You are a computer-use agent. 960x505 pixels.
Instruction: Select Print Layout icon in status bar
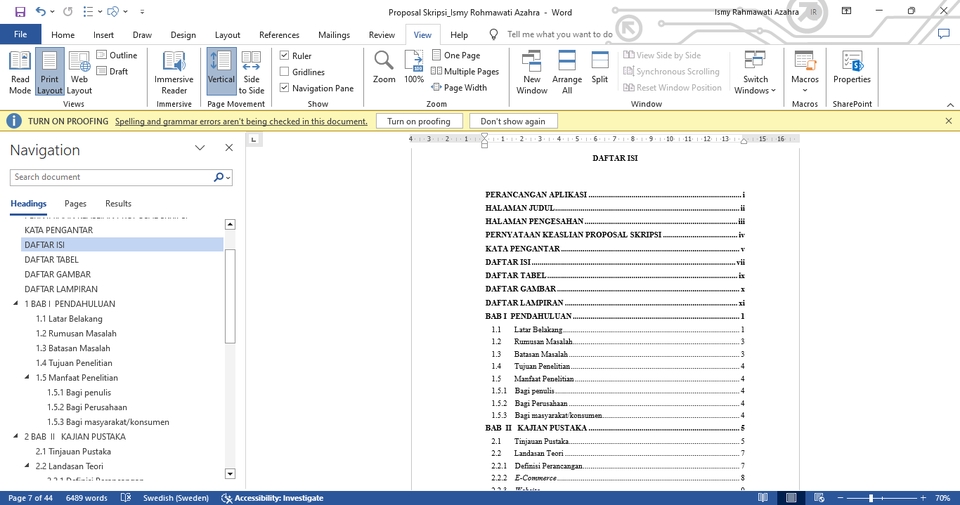pyautogui.click(x=791, y=498)
